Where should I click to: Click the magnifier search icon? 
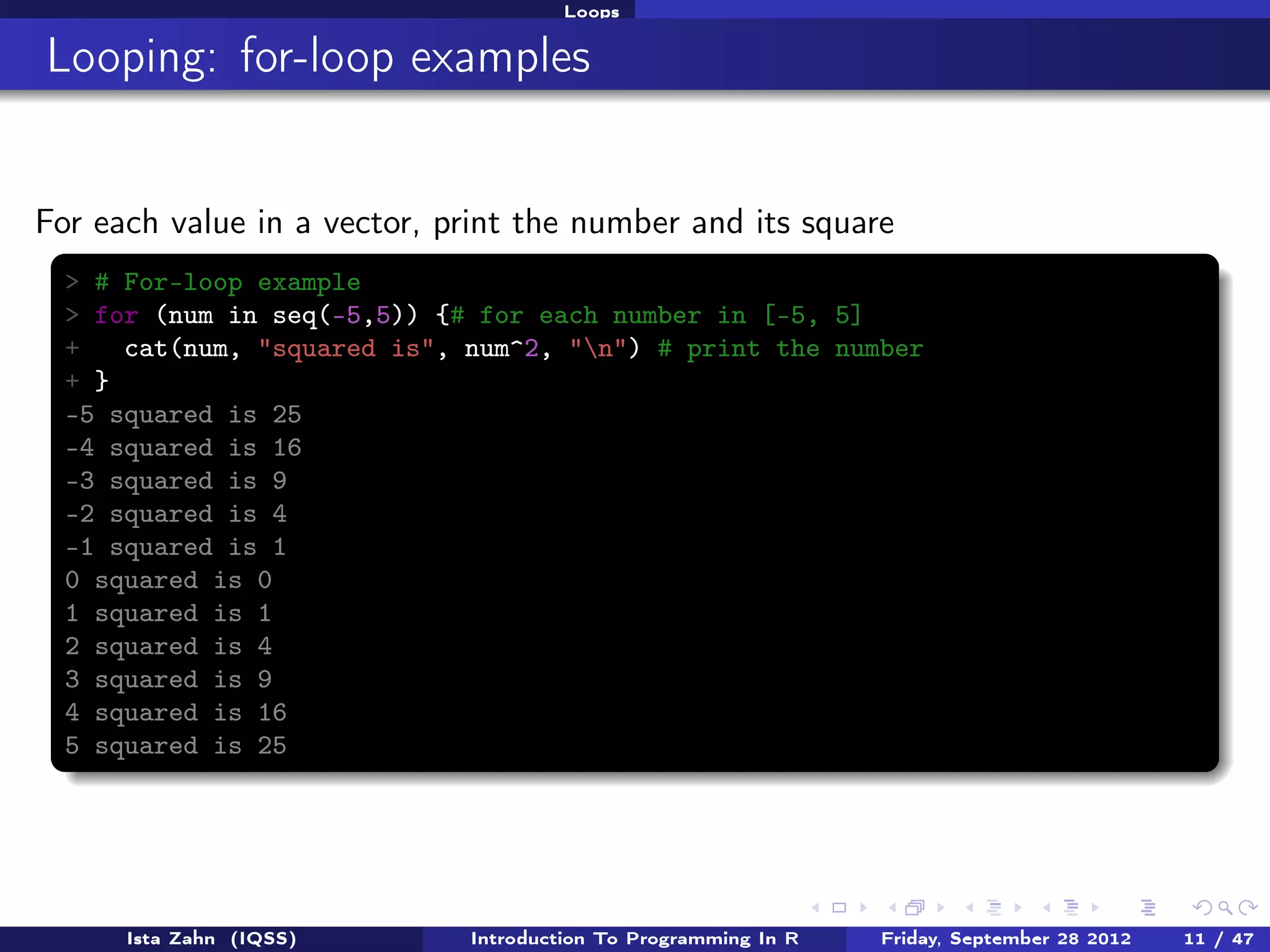[x=1225, y=909]
